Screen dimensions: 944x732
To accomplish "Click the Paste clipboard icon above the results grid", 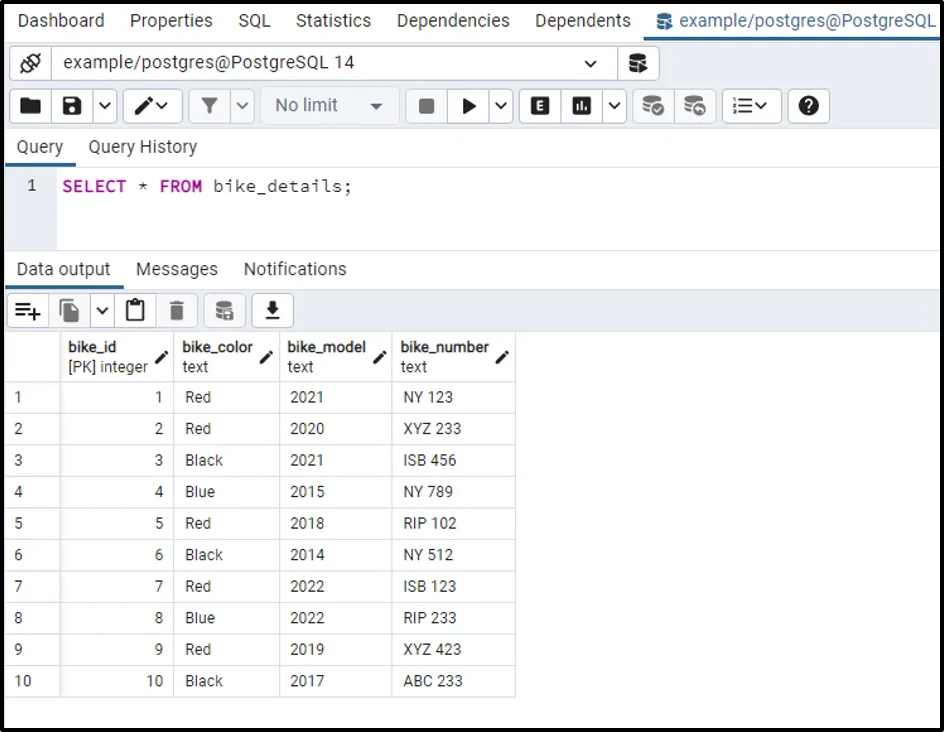I will [x=136, y=312].
